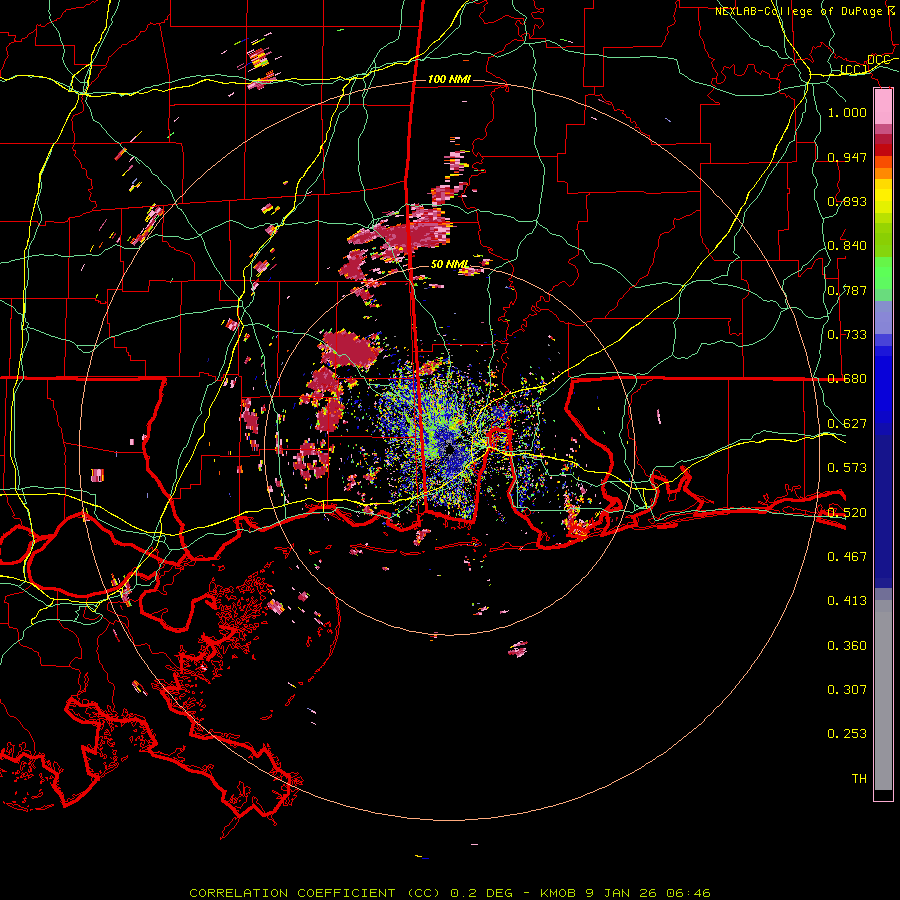Image resolution: width=900 pixels, height=900 pixels.
Task: Click the 0.893 scale value
Action: pos(847,201)
